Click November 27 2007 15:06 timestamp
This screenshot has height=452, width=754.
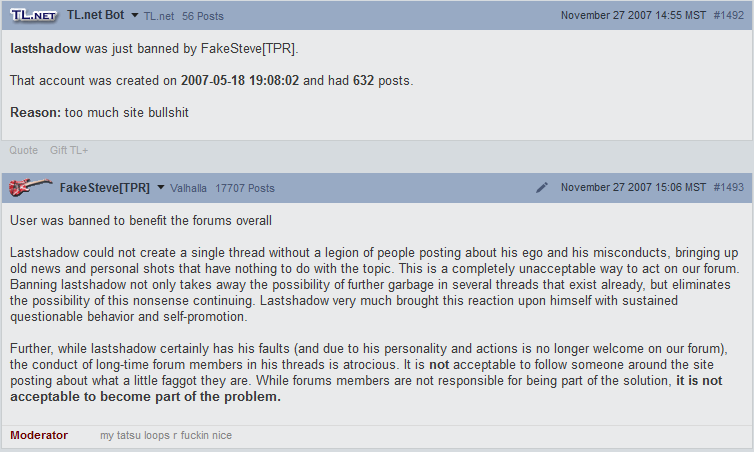point(632,187)
